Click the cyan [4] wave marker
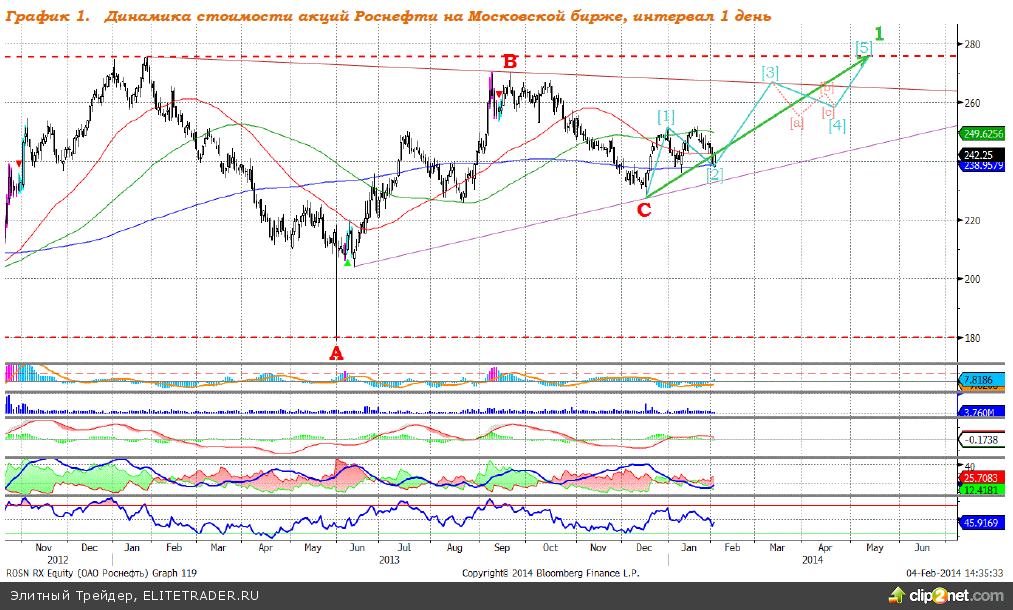This screenshot has width=1013, height=610. (837, 126)
